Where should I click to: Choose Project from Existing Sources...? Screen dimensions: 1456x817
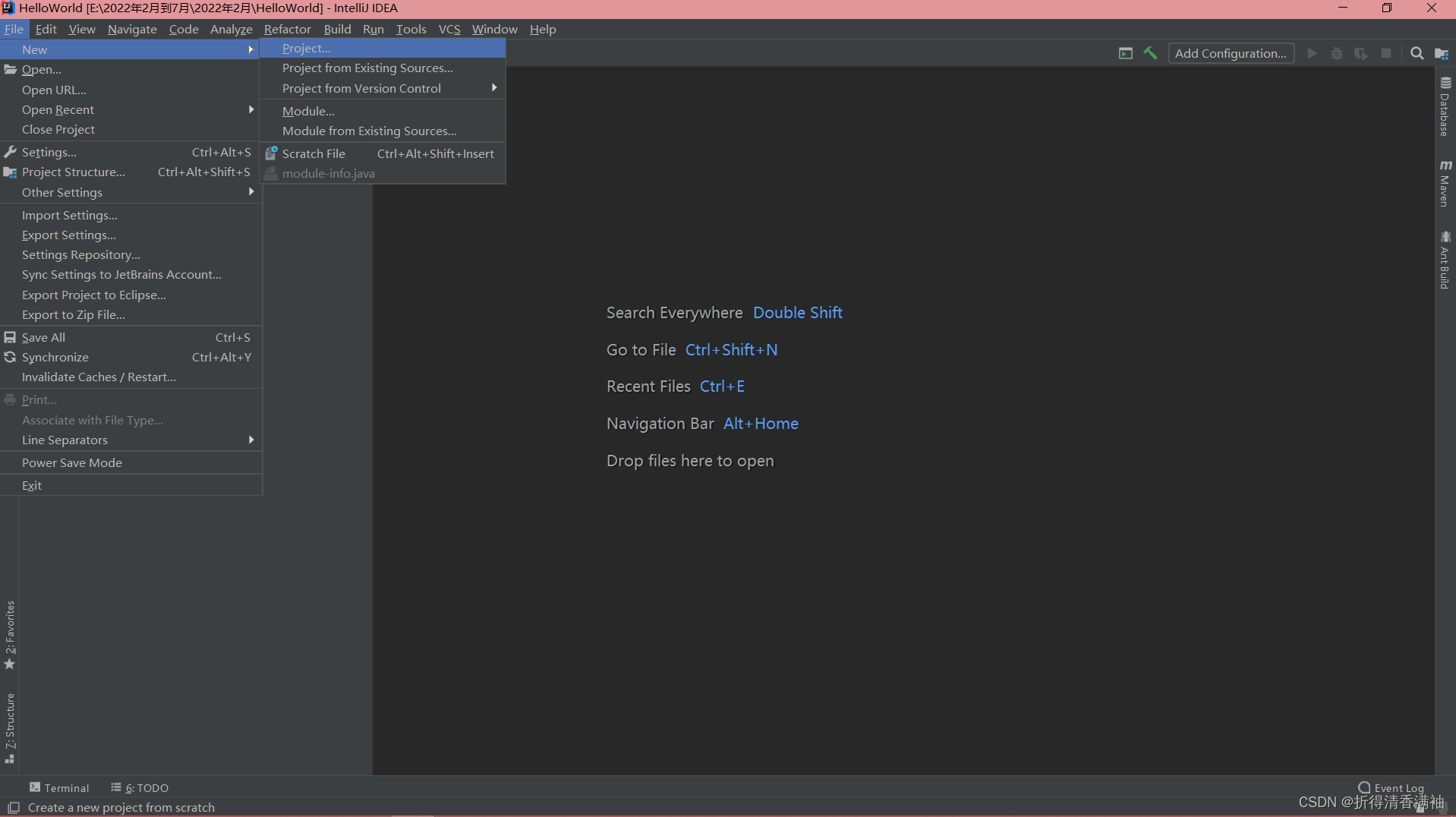click(383, 68)
